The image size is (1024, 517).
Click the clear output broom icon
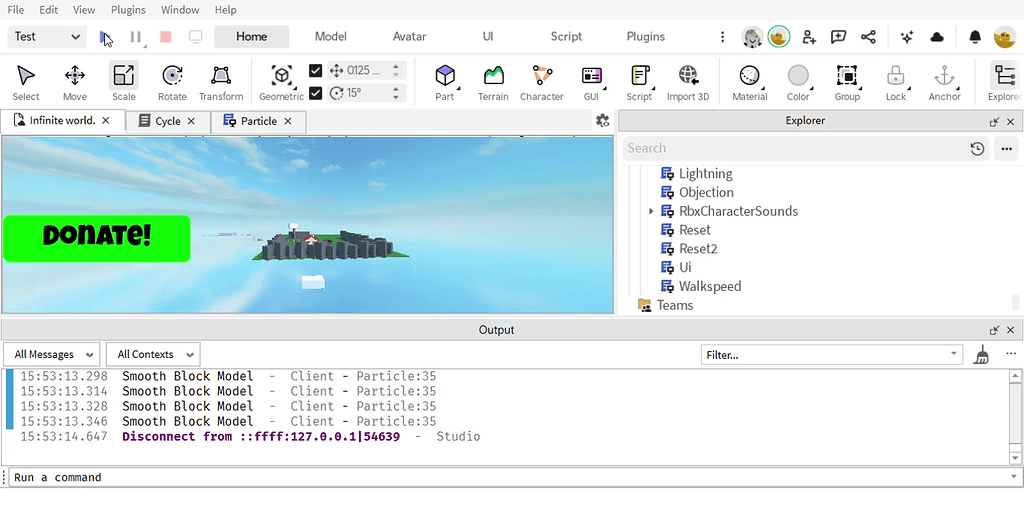(x=981, y=354)
